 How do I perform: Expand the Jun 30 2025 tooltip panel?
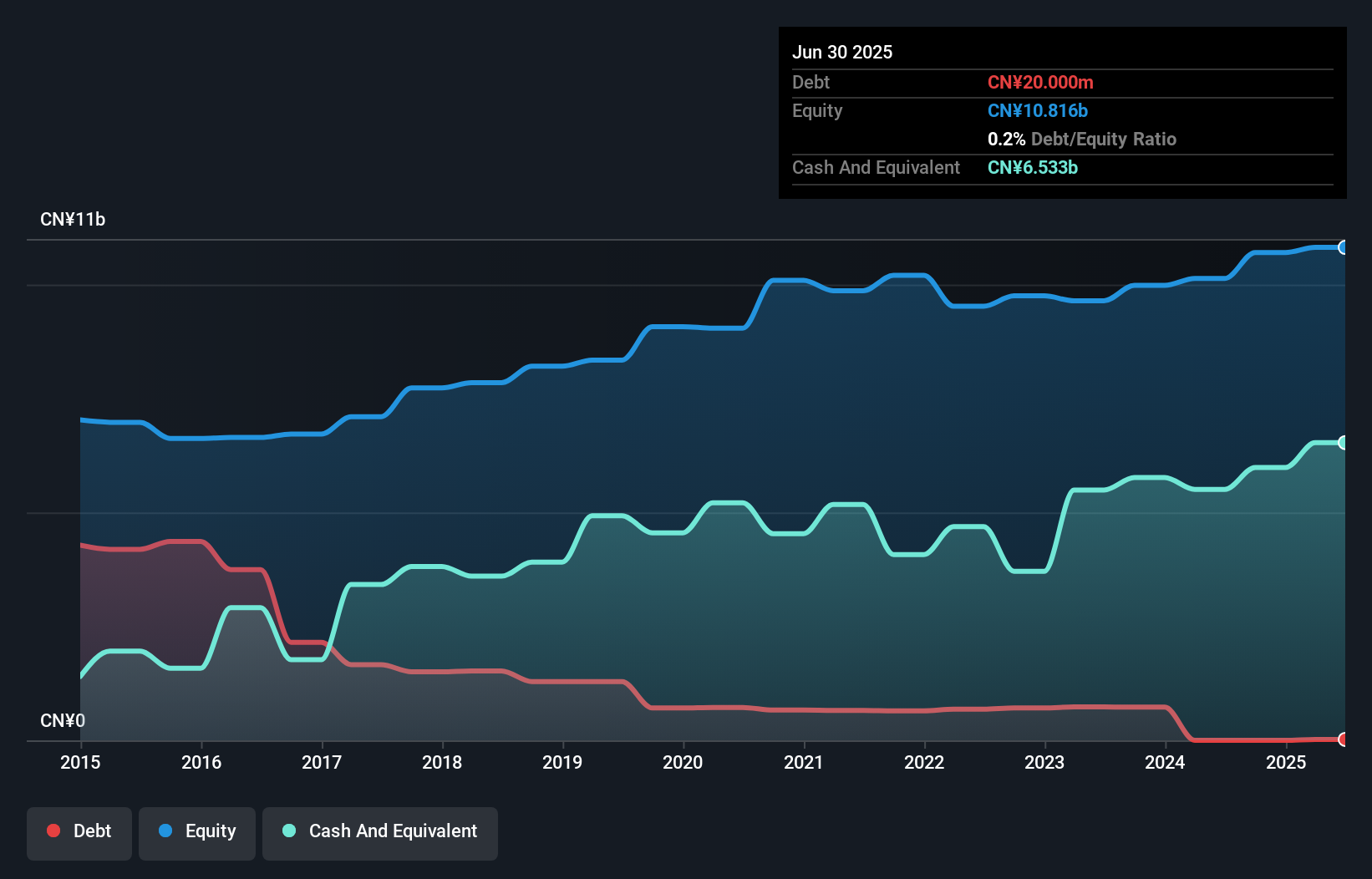(x=842, y=52)
